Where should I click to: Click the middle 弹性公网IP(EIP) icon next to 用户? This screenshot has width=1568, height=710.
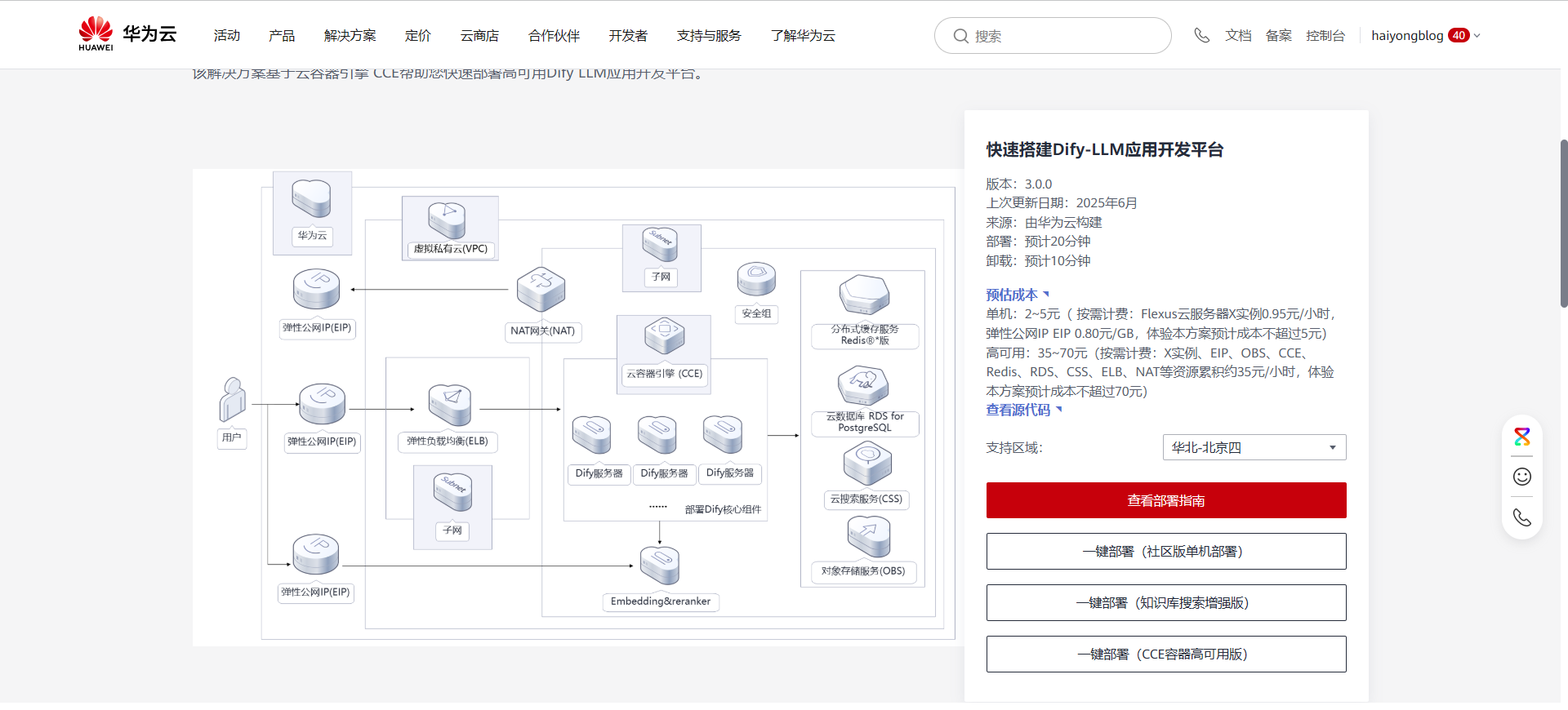[x=321, y=403]
